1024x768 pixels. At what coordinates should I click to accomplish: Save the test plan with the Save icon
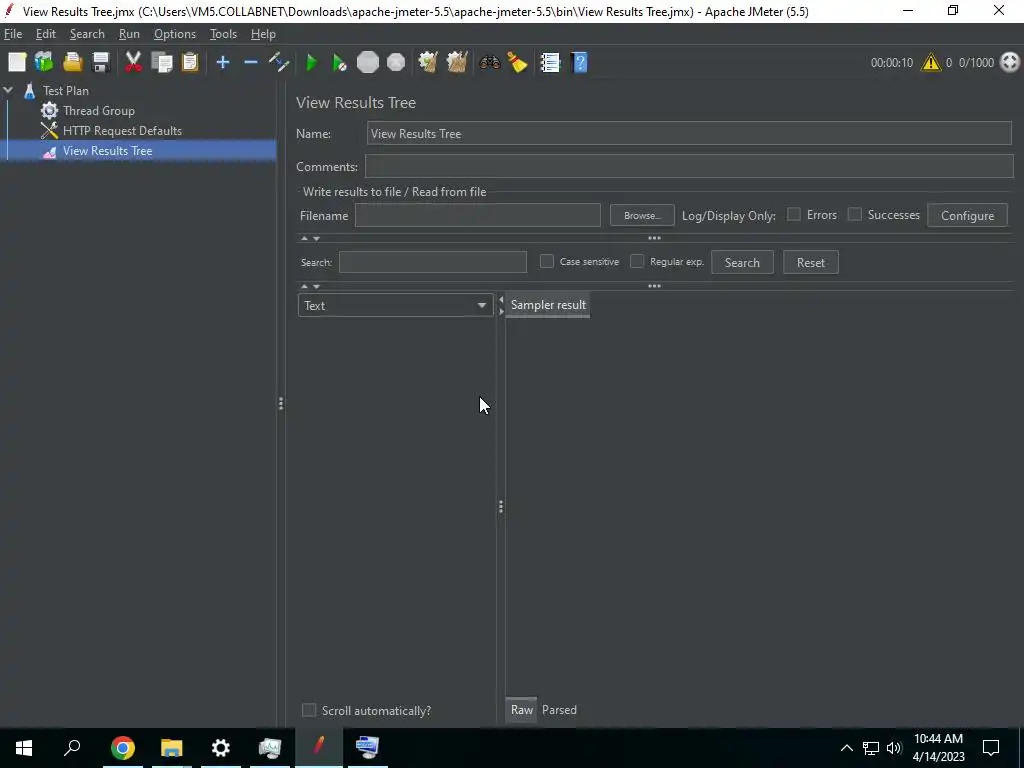101,63
